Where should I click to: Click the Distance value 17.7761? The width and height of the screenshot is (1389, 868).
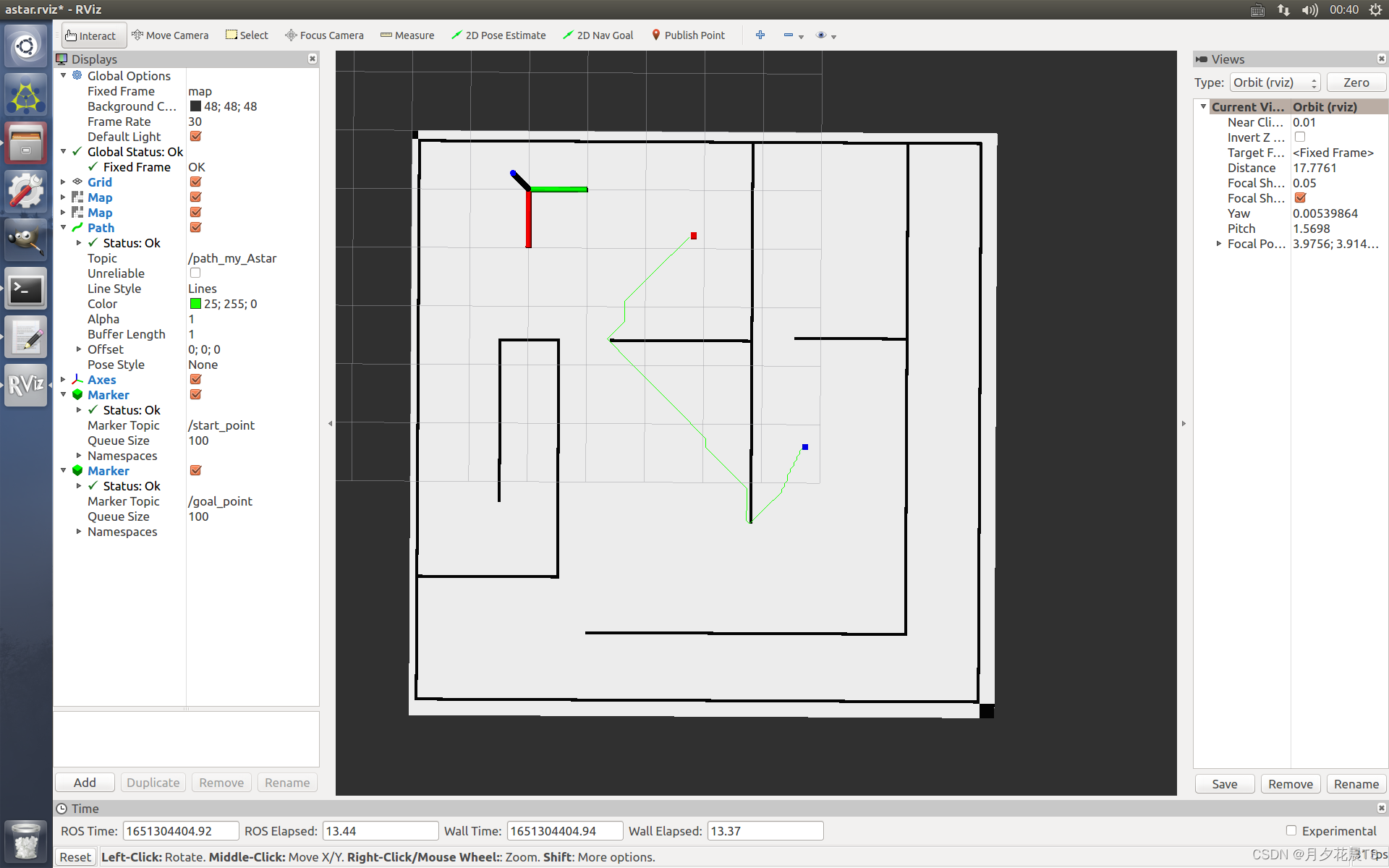(x=1314, y=168)
